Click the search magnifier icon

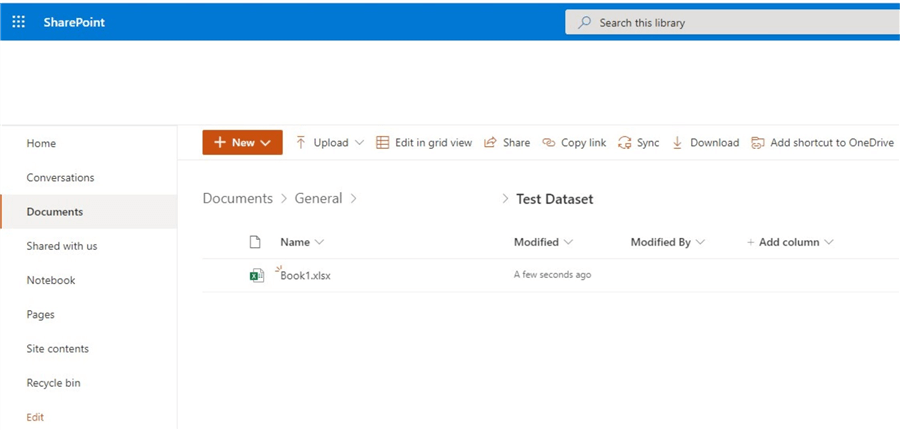coord(584,23)
